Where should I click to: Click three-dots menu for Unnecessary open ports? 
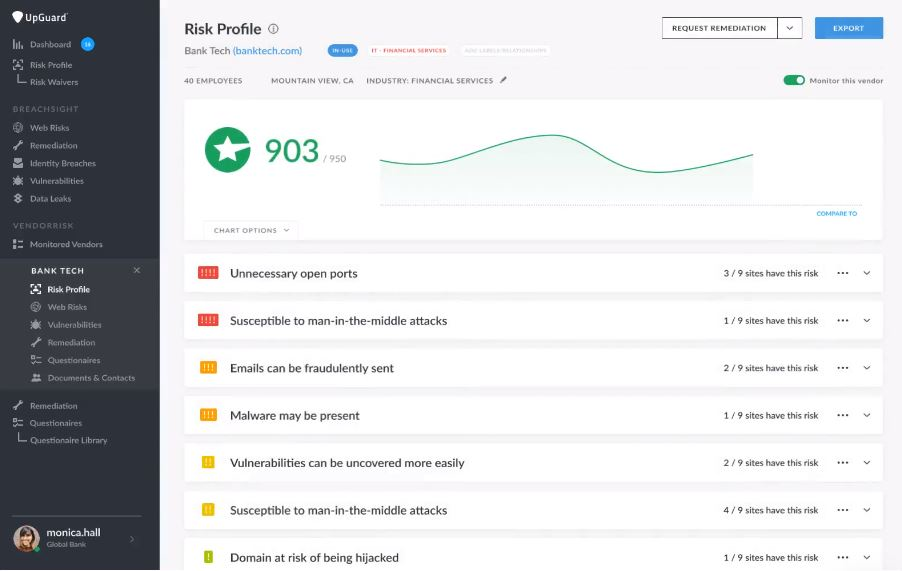(843, 273)
